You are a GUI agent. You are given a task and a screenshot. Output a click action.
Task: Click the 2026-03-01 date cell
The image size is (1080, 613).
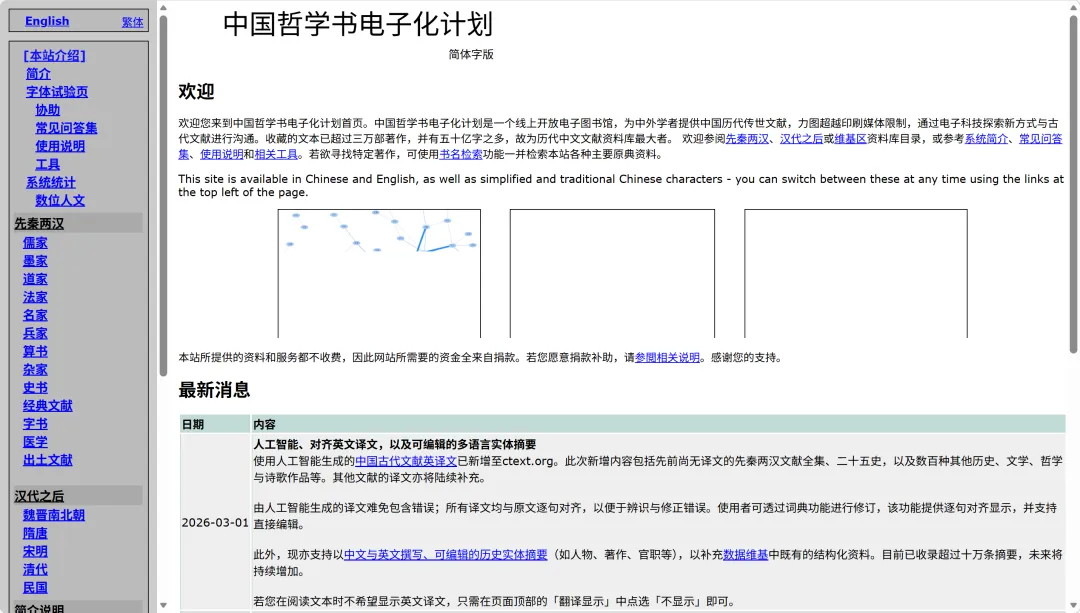pyautogui.click(x=215, y=523)
